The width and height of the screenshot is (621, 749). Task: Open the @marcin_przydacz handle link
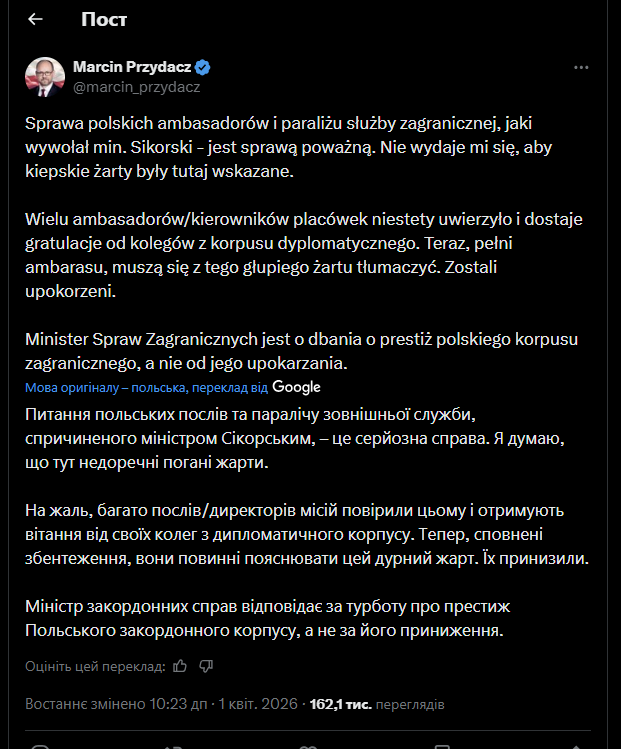(x=136, y=87)
